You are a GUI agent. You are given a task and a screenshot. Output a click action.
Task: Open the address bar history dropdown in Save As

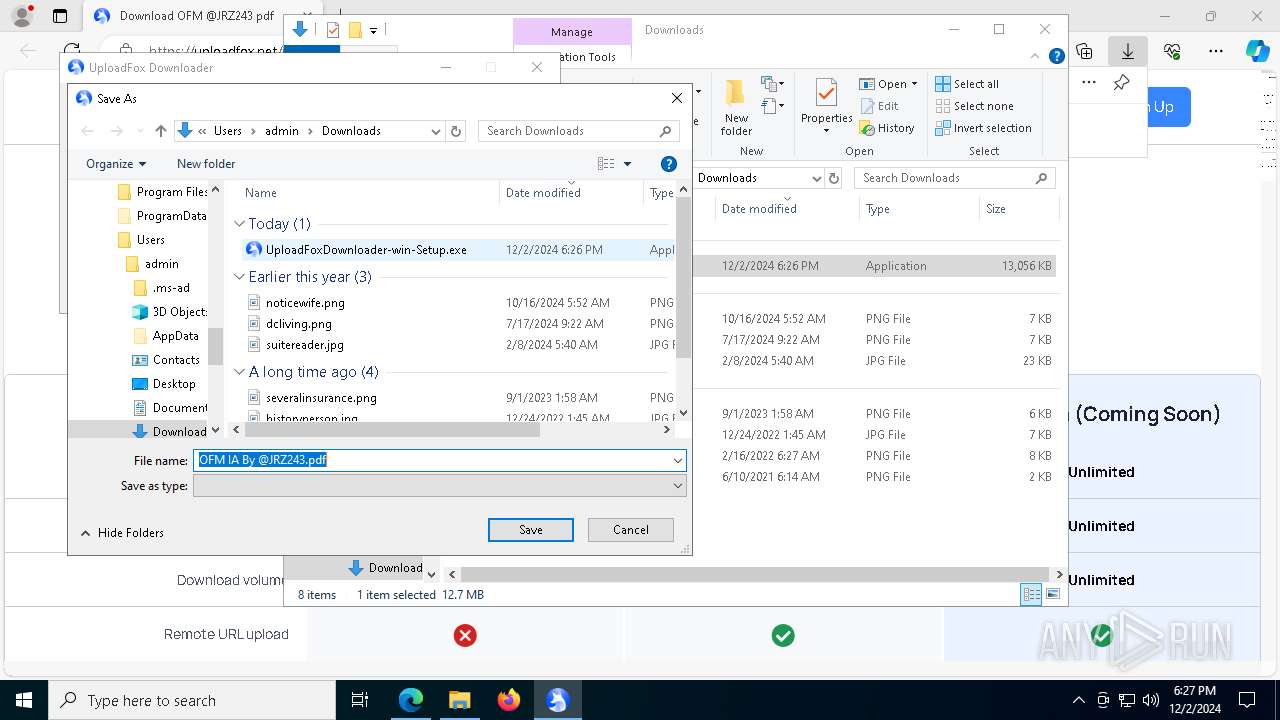436,131
